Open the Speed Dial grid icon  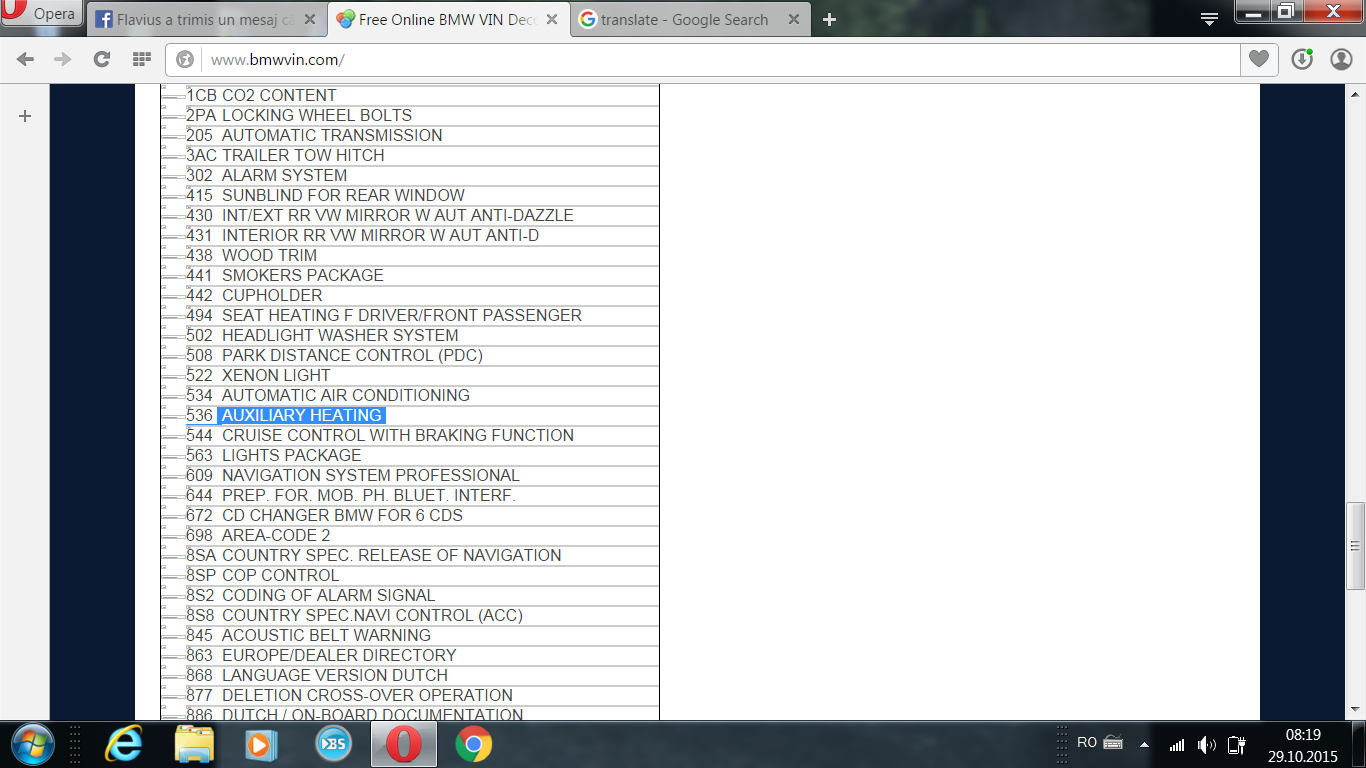(x=141, y=60)
